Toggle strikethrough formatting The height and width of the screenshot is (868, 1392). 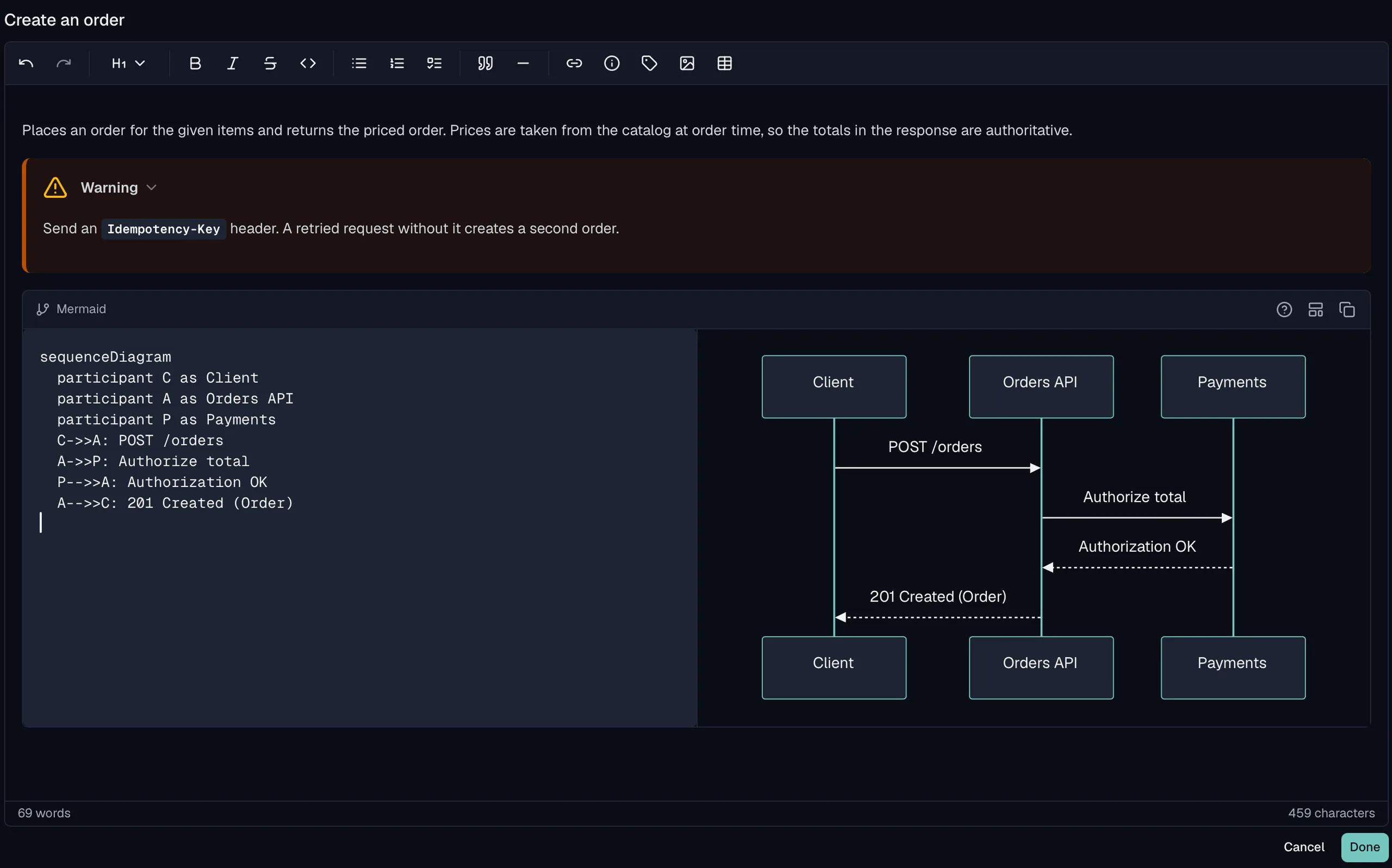[270, 63]
